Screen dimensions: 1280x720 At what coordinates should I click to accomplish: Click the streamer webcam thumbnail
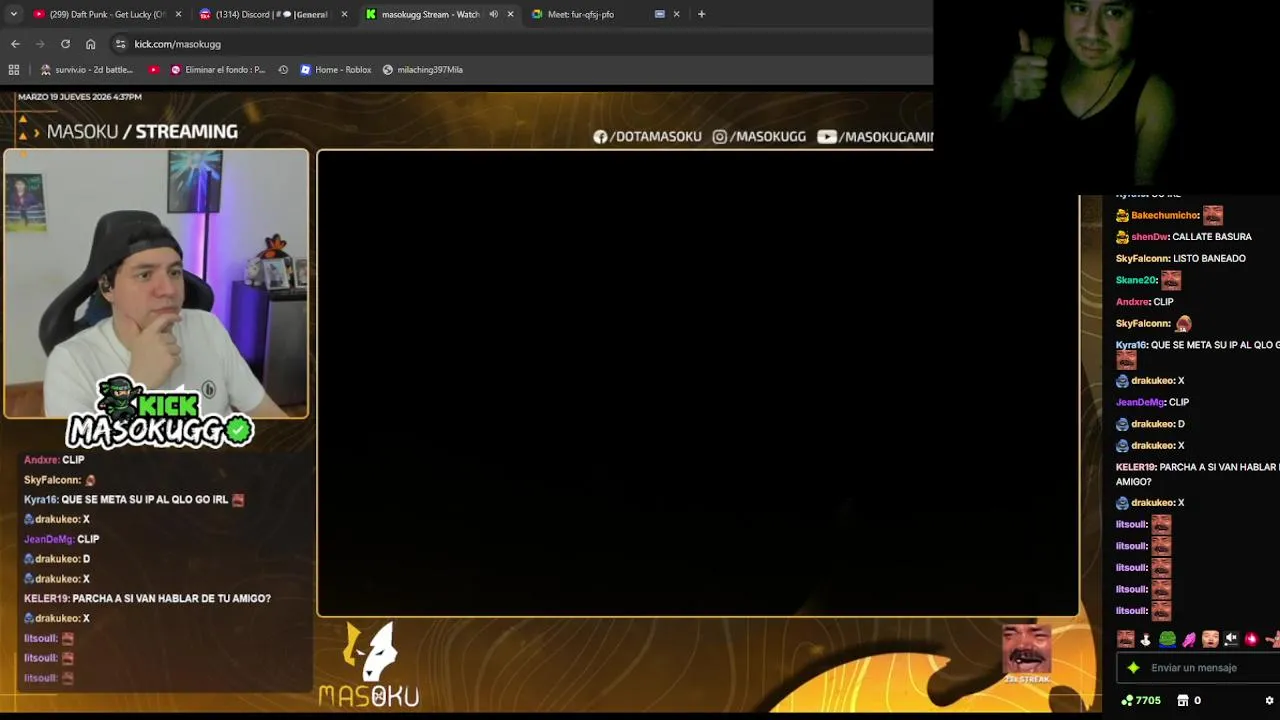pos(156,283)
